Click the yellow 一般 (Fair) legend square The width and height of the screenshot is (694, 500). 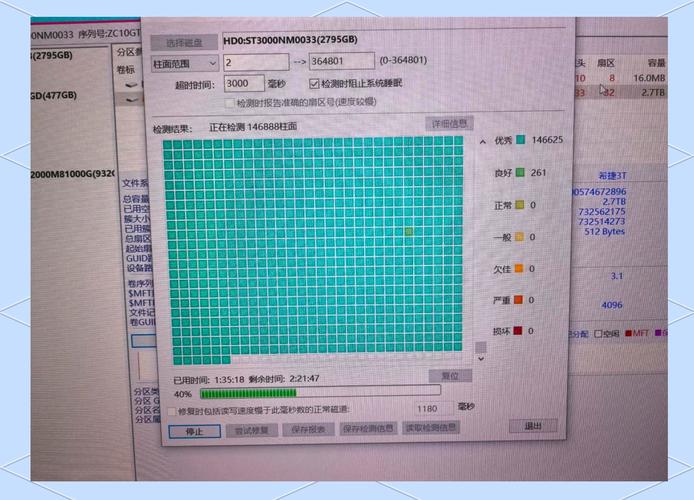coord(520,237)
